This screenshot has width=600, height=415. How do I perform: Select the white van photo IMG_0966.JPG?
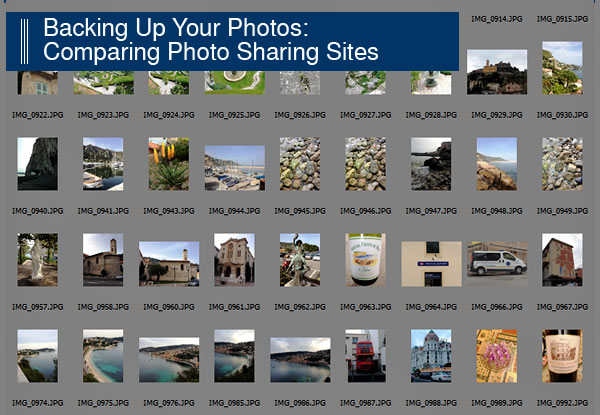497,264
